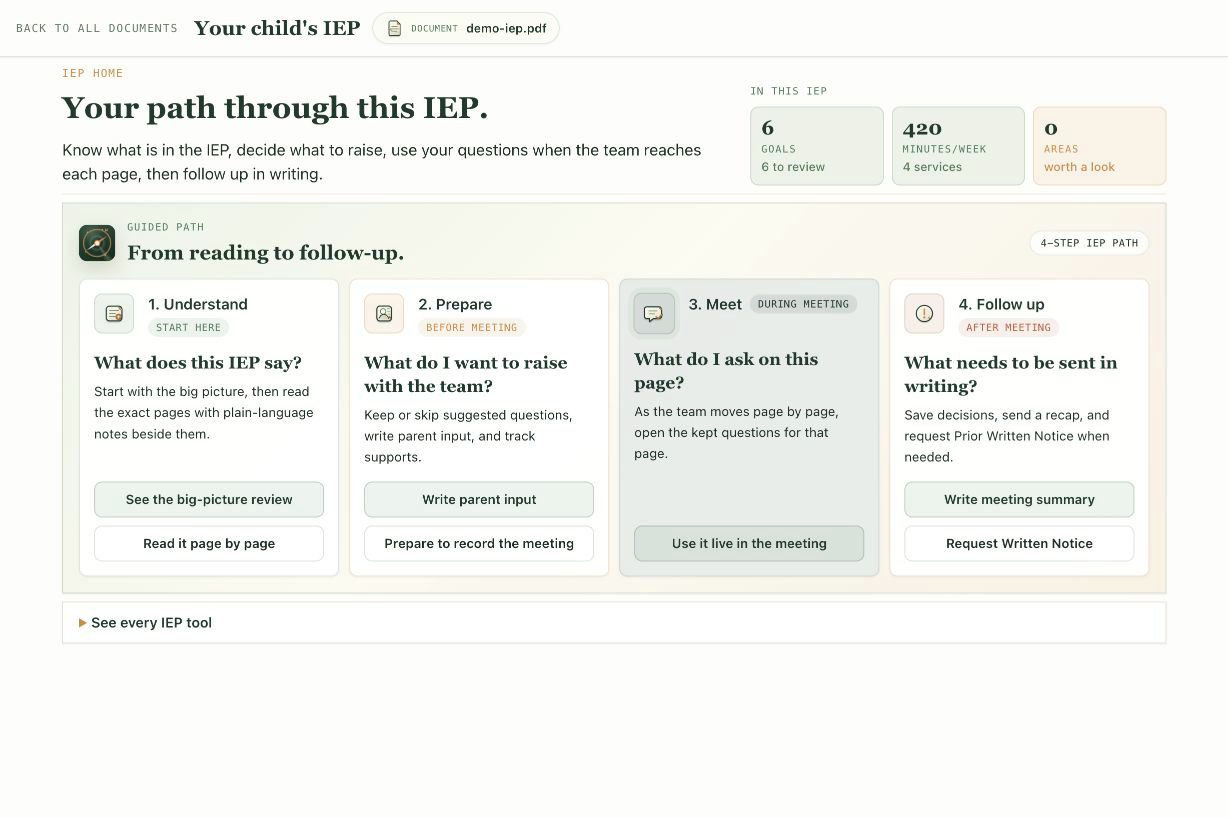This screenshot has width=1228, height=818.
Task: Click the '3. Meet' step title
Action: tap(715, 304)
